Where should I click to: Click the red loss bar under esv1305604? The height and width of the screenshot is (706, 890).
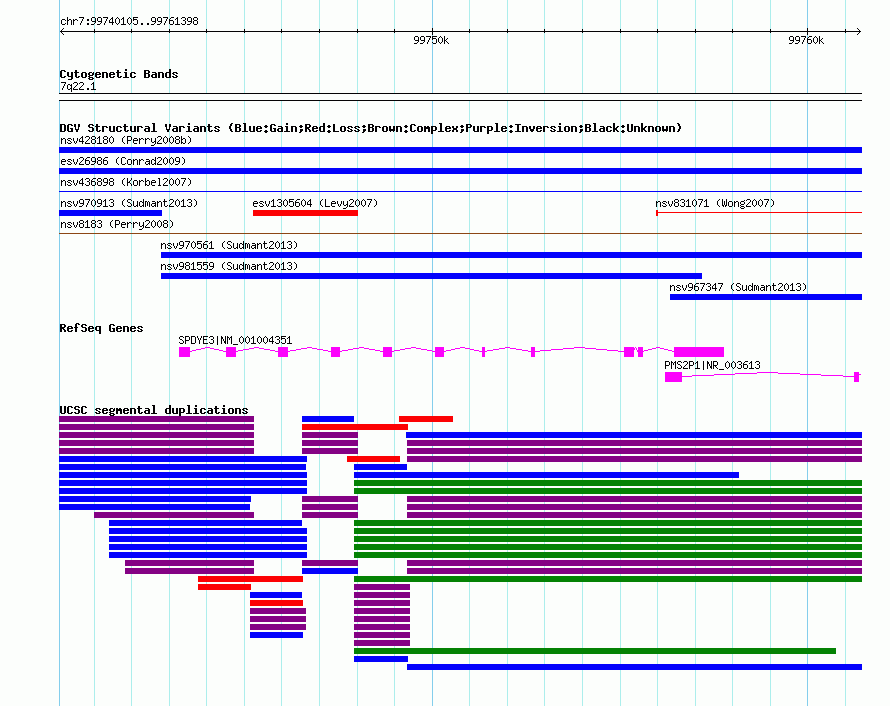(305, 213)
